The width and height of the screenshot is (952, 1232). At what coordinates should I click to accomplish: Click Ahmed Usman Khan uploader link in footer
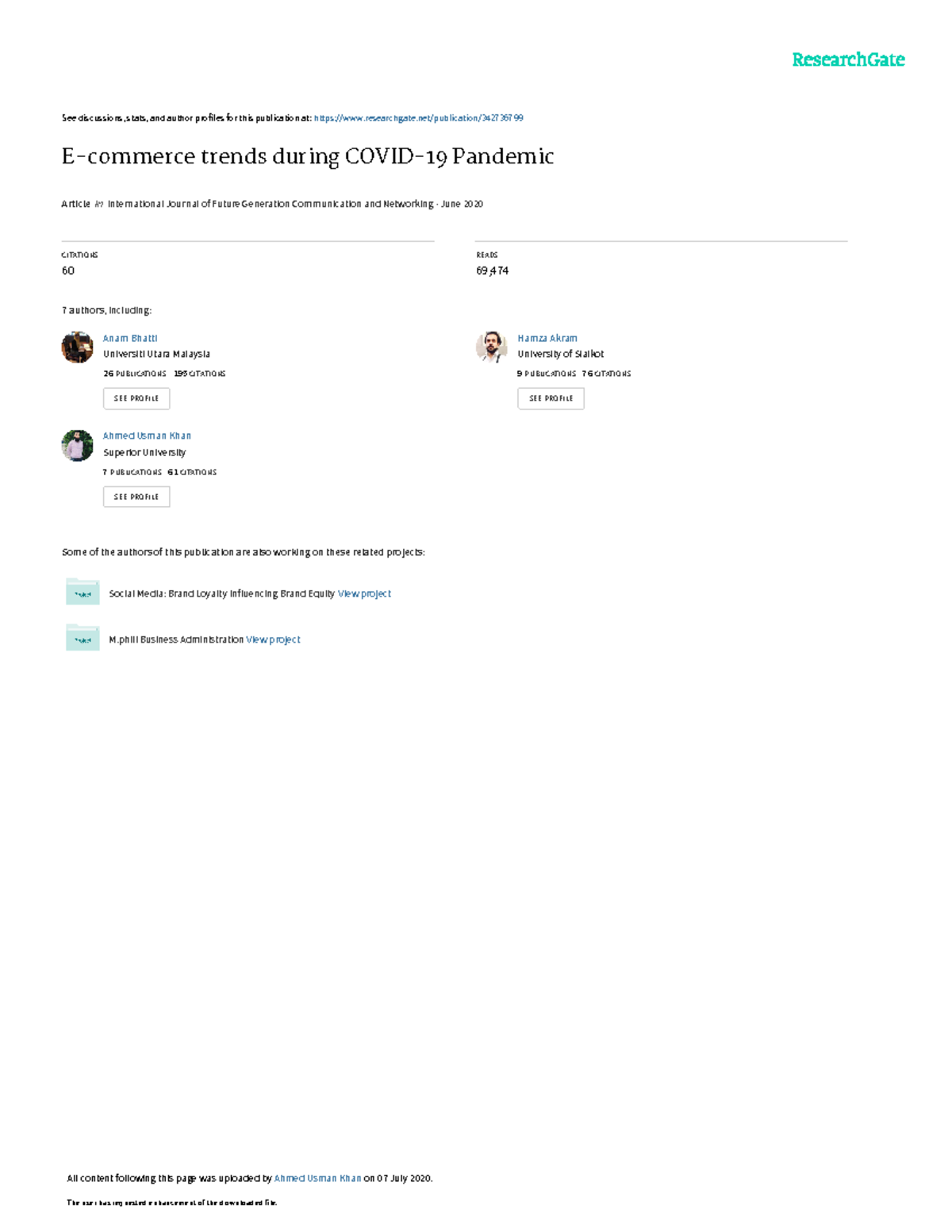(317, 1178)
